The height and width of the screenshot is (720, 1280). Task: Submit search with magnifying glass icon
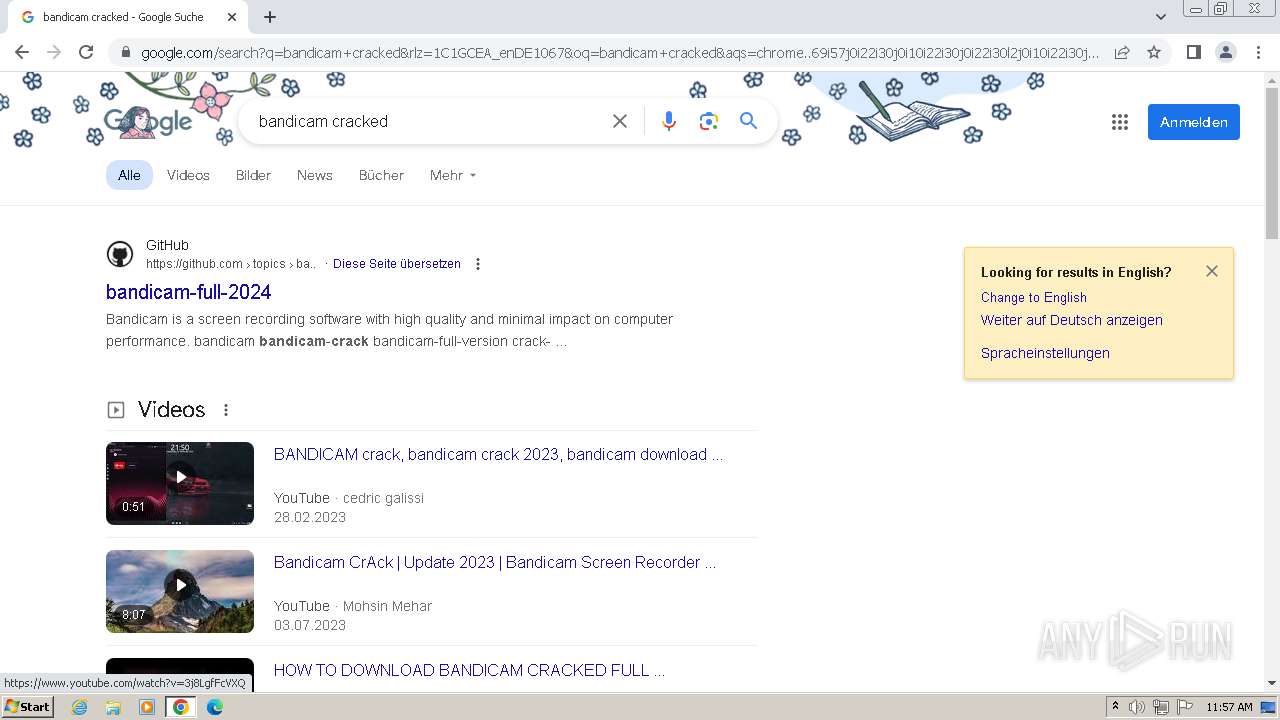coord(748,121)
